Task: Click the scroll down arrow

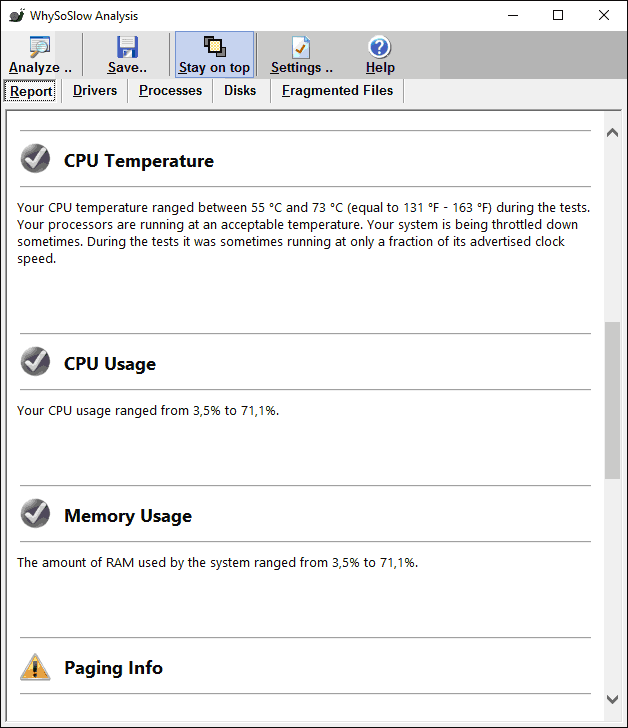Action: point(612,700)
